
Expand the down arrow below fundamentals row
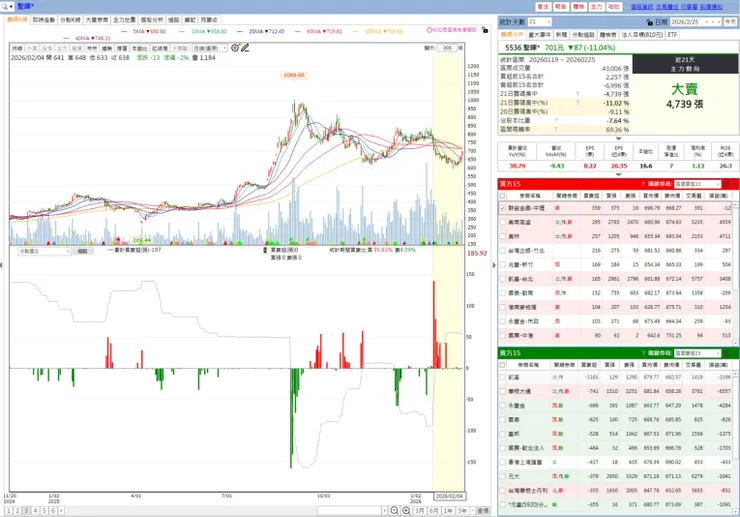tap(618, 174)
